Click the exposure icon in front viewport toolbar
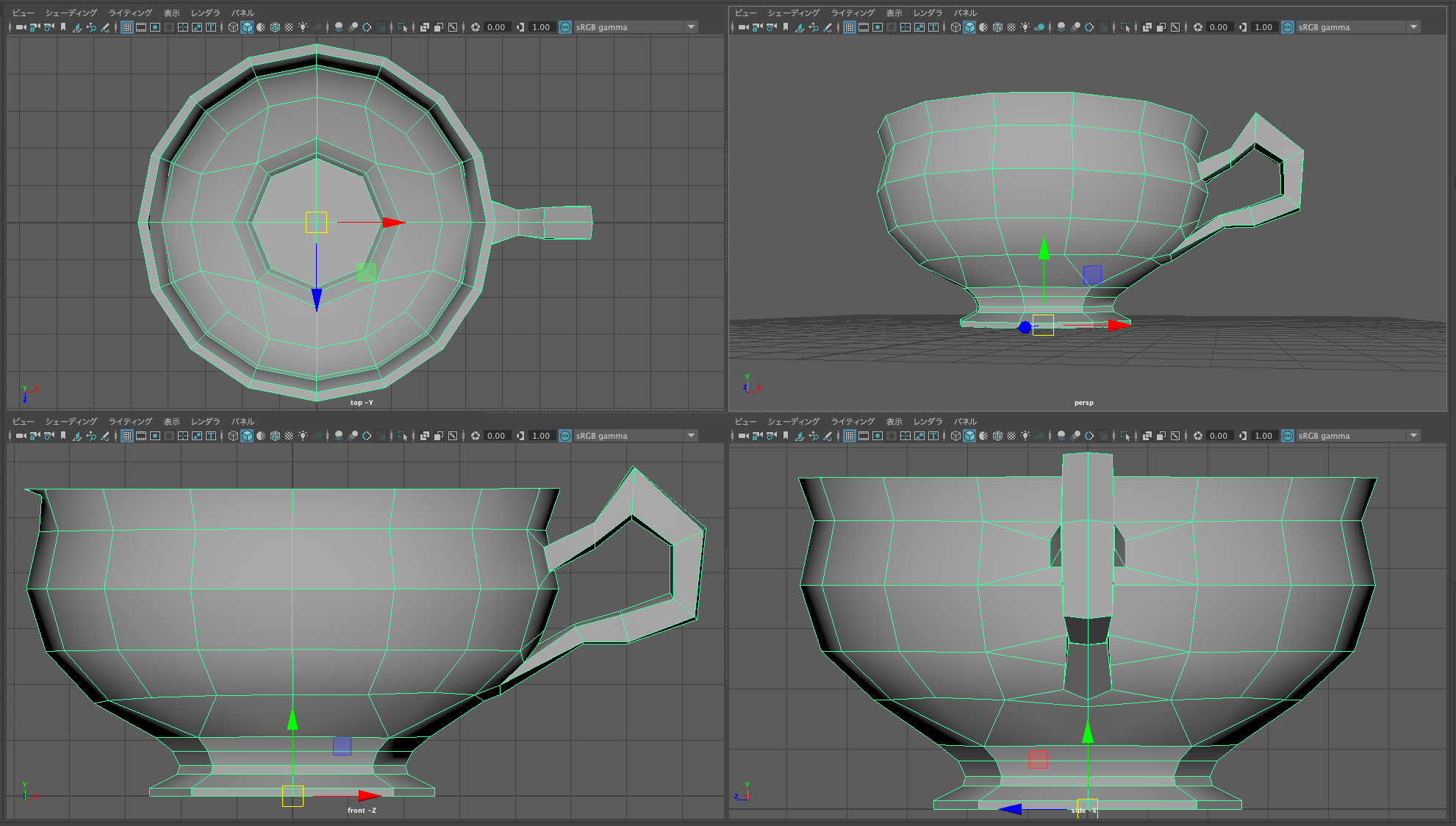Viewport: 1456px width, 826px height. (476, 436)
